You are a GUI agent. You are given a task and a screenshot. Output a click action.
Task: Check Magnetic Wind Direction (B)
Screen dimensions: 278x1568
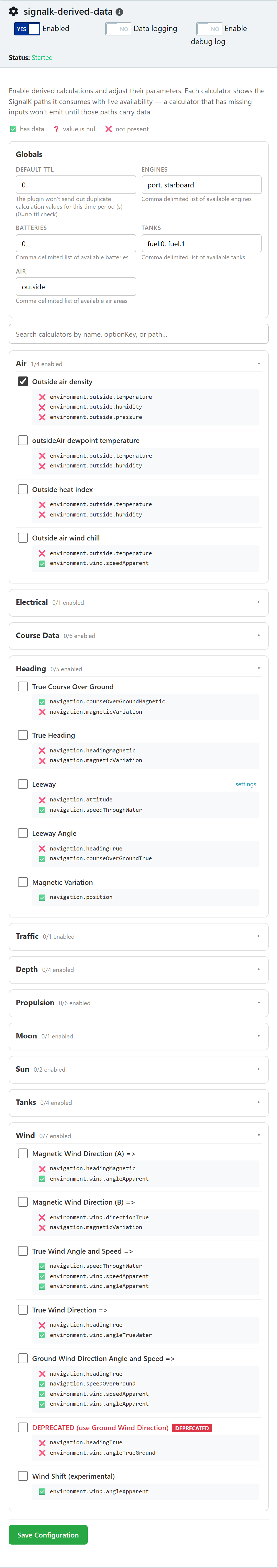coord(23,1202)
